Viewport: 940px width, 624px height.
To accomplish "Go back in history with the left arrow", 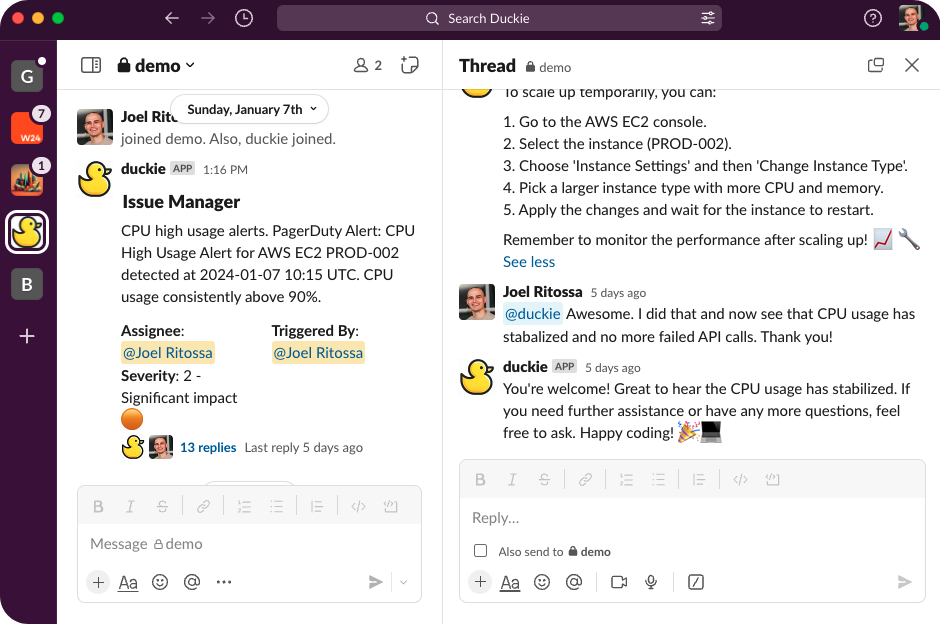I will (x=172, y=19).
